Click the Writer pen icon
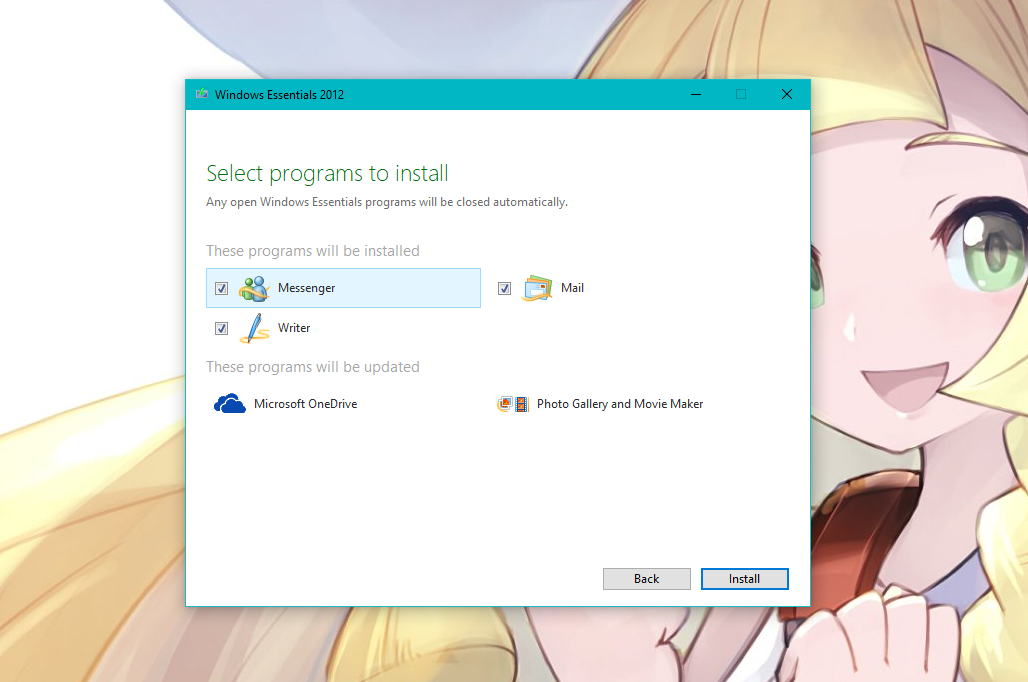This screenshot has width=1028, height=682. [x=254, y=328]
